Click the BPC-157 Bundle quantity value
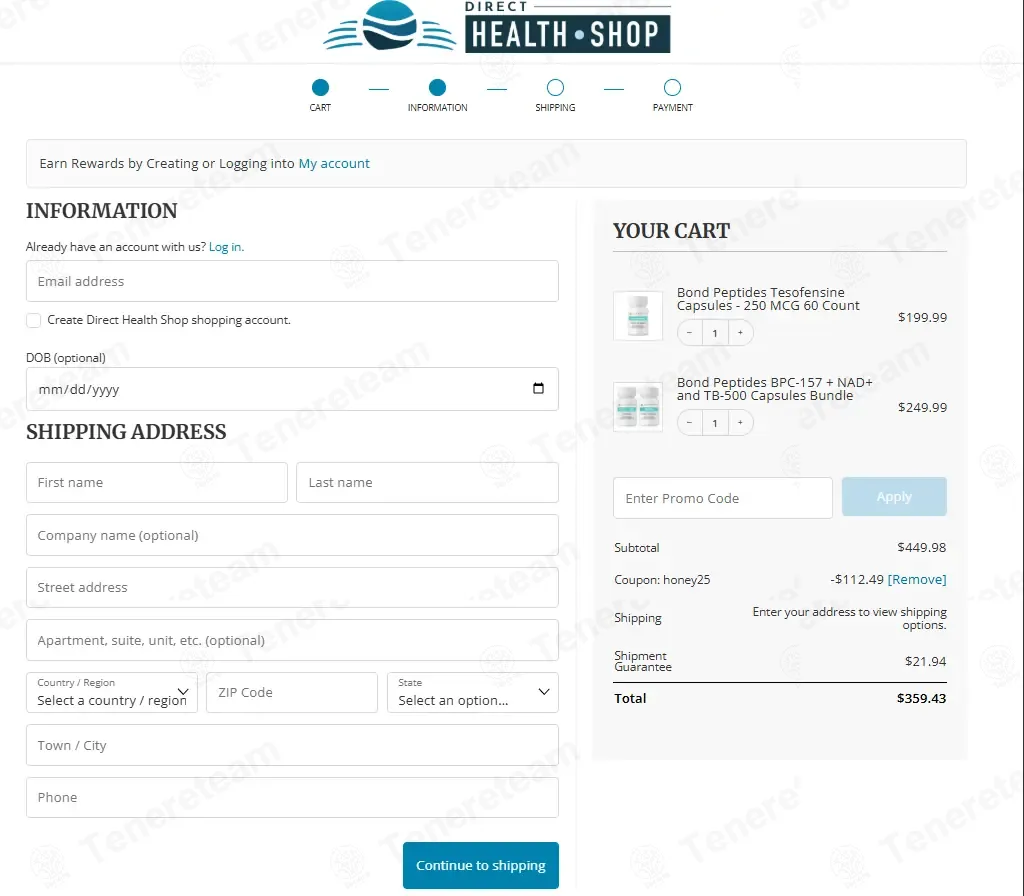 [x=715, y=423]
